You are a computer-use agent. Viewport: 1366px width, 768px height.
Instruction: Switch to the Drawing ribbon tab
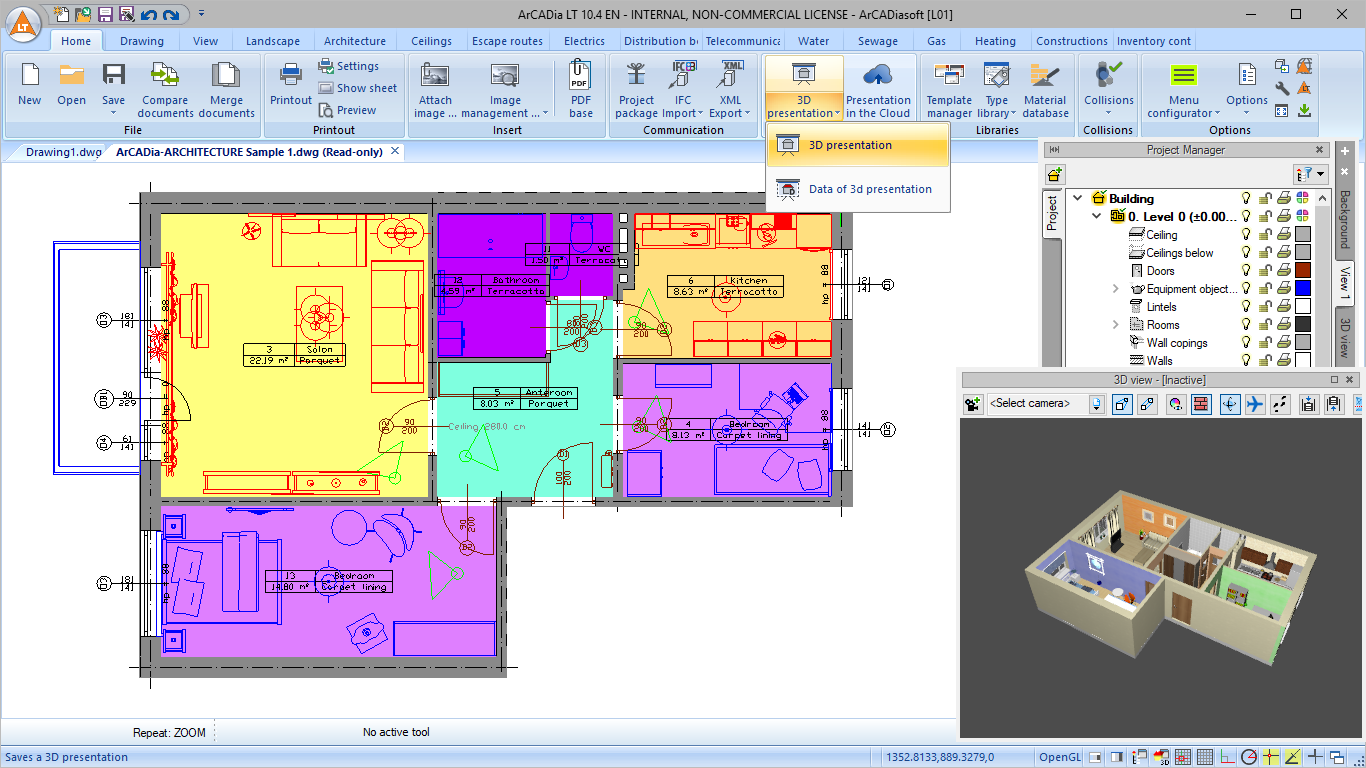[x=142, y=41]
